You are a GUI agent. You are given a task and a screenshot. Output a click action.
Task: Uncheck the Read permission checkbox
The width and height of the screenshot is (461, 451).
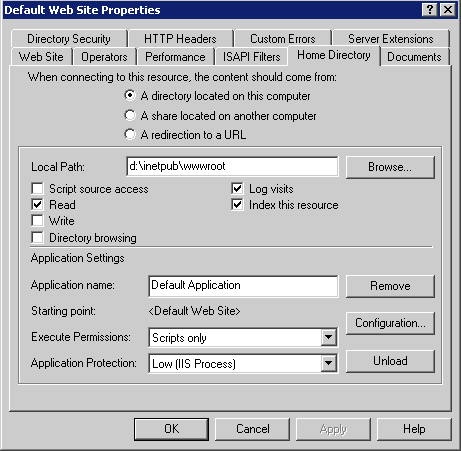[37, 204]
